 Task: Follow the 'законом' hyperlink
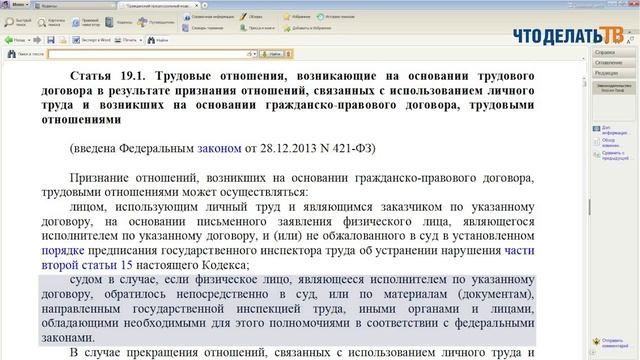pos(219,148)
